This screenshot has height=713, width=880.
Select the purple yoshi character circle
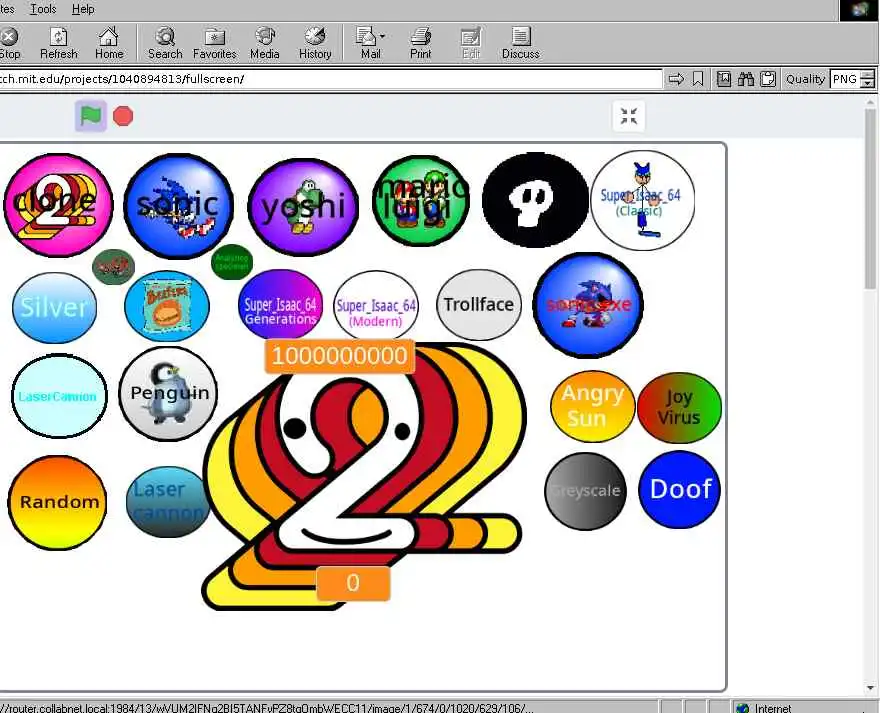303,207
